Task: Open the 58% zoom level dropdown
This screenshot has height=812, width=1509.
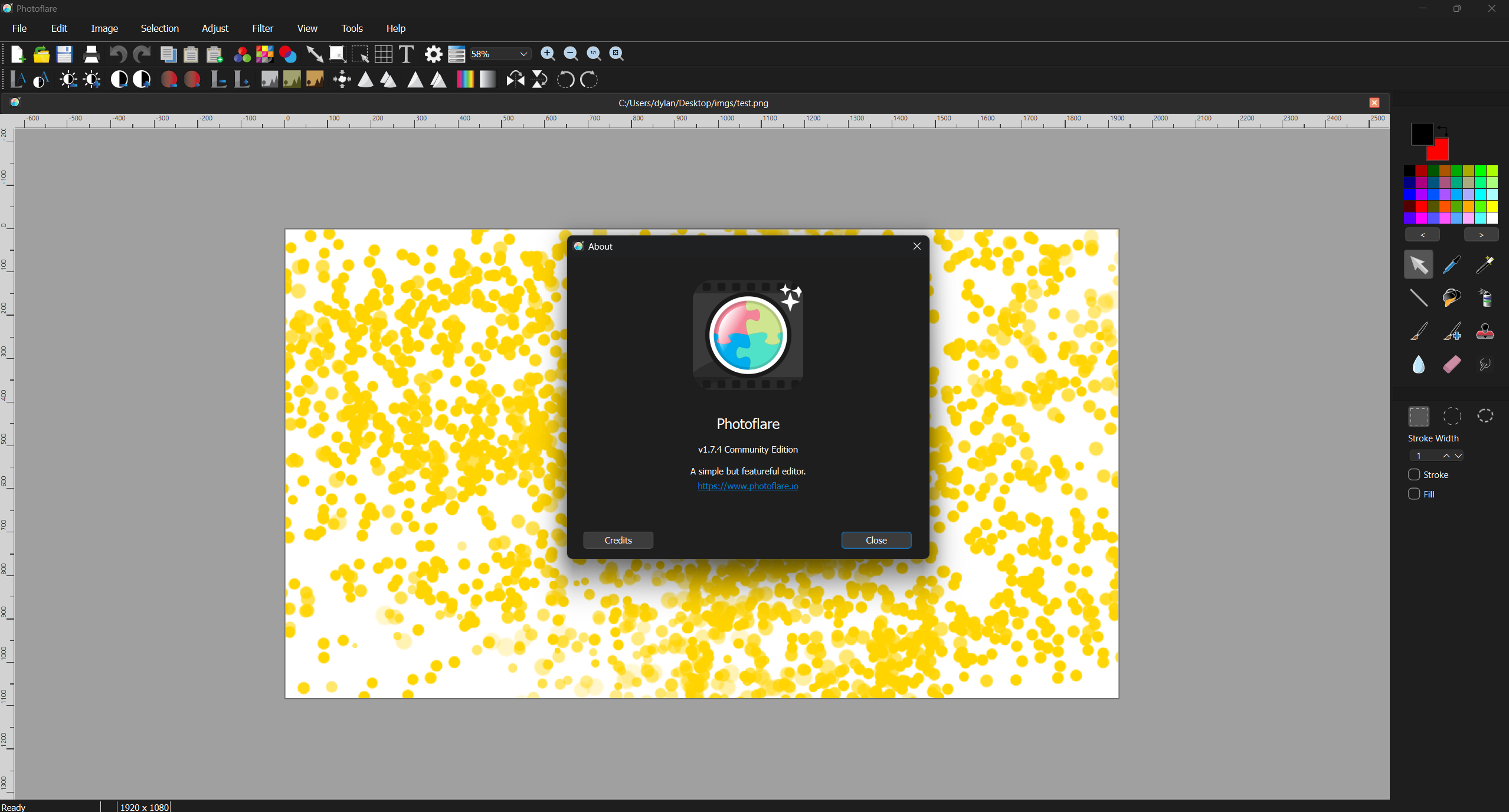Action: 500,54
